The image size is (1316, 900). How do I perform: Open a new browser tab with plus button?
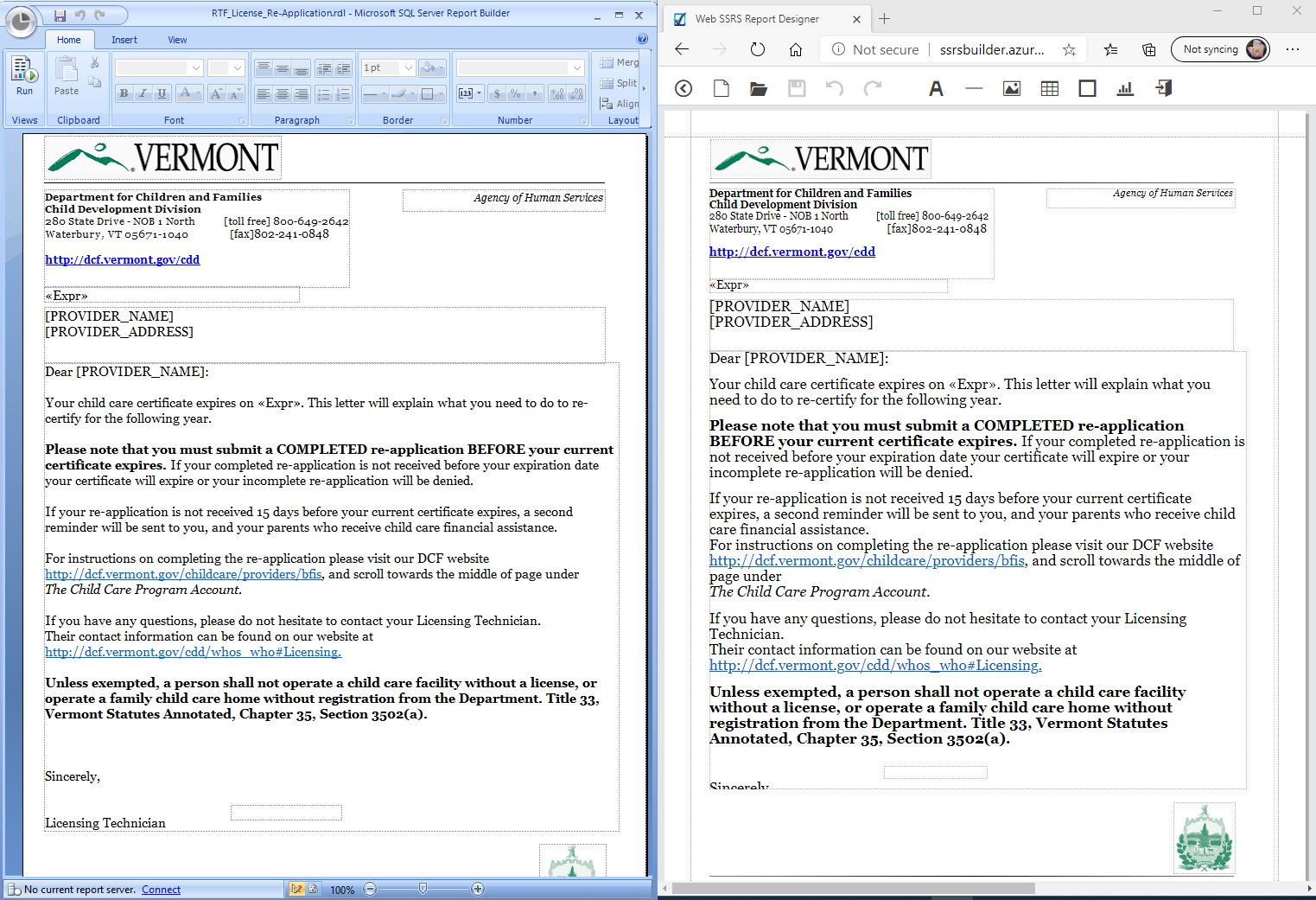(x=885, y=18)
